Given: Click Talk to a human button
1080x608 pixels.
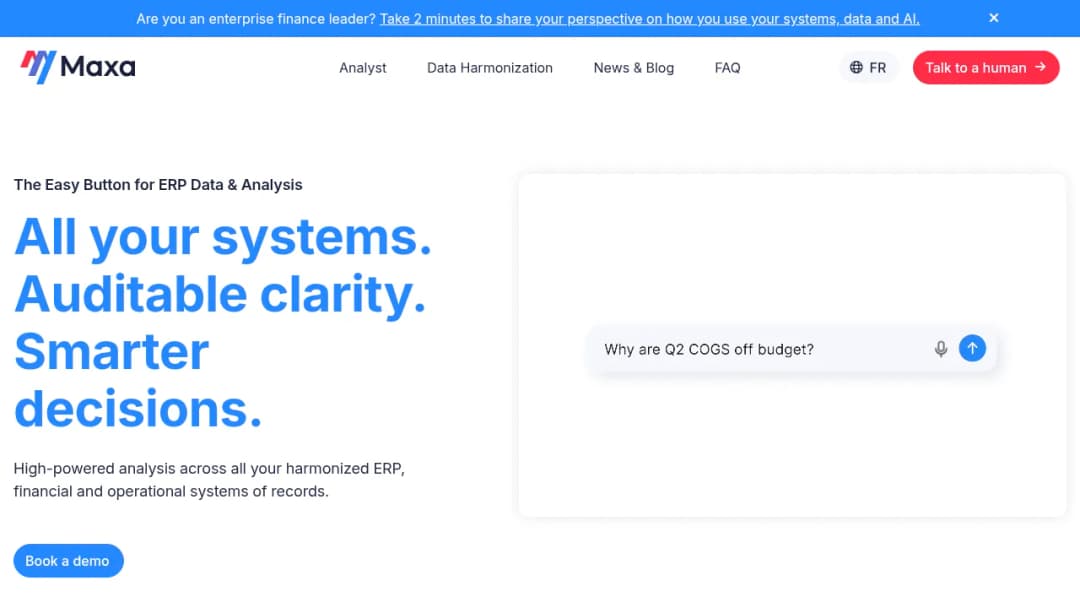Looking at the screenshot, I should 986,67.
